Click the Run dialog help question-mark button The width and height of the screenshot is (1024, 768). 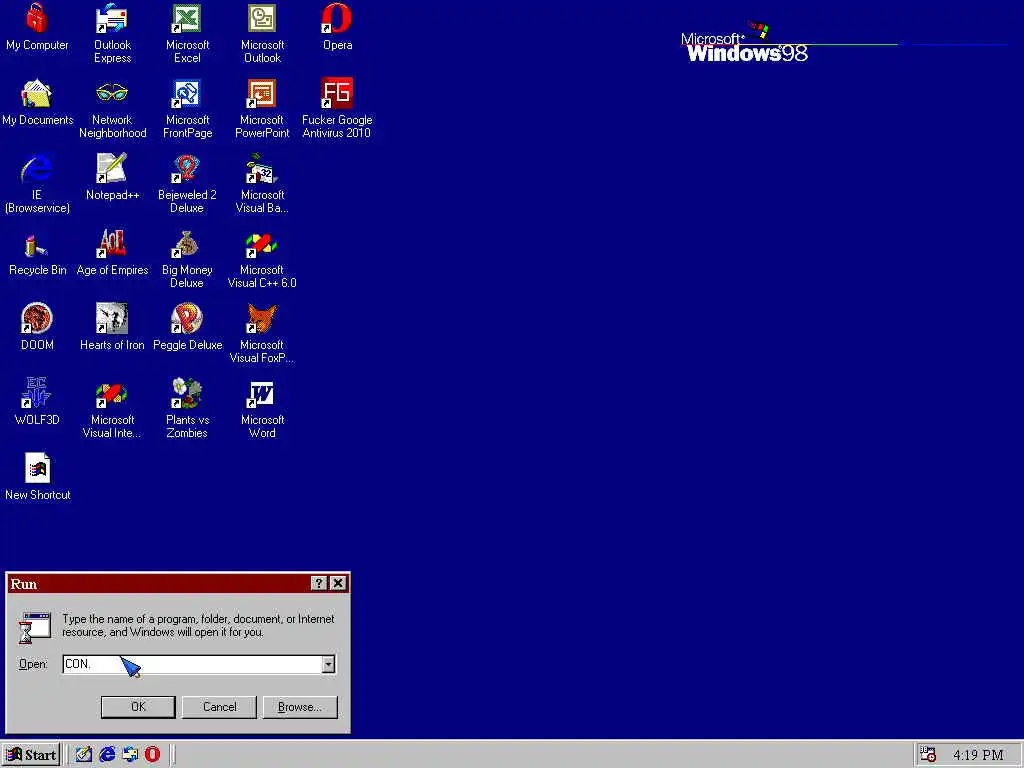coord(318,583)
